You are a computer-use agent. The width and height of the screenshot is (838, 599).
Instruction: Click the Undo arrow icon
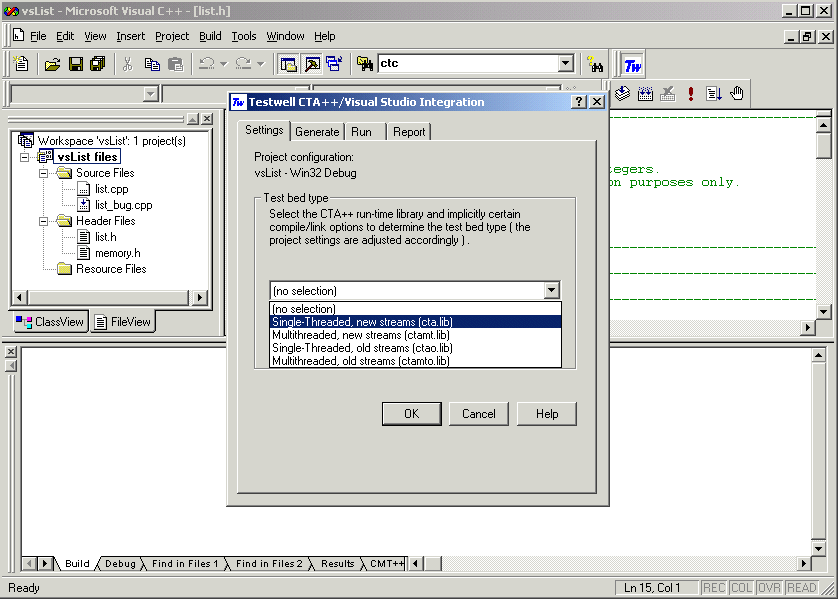[206, 64]
